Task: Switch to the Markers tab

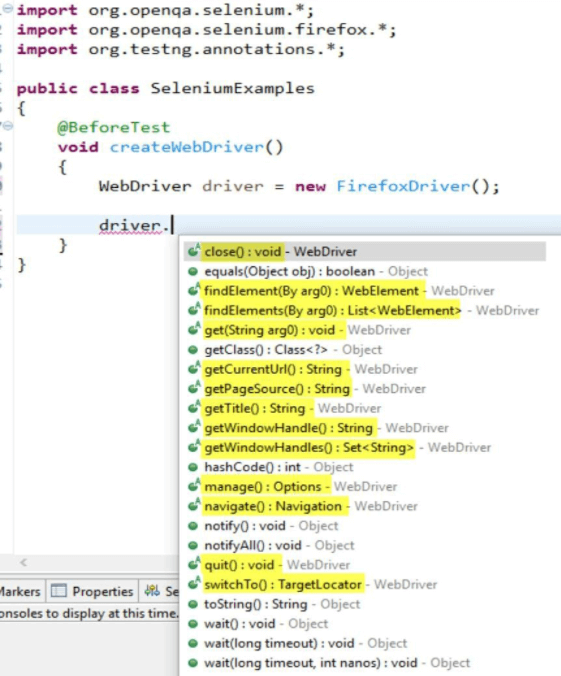Action: (x=21, y=591)
